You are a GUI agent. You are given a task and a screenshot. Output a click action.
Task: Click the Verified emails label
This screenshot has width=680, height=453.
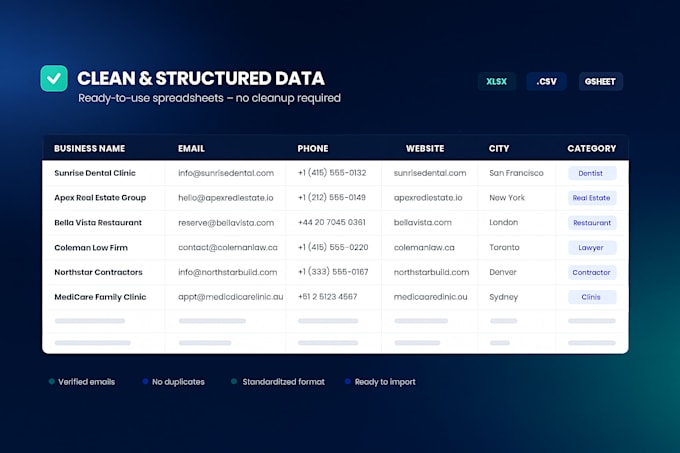click(x=86, y=382)
